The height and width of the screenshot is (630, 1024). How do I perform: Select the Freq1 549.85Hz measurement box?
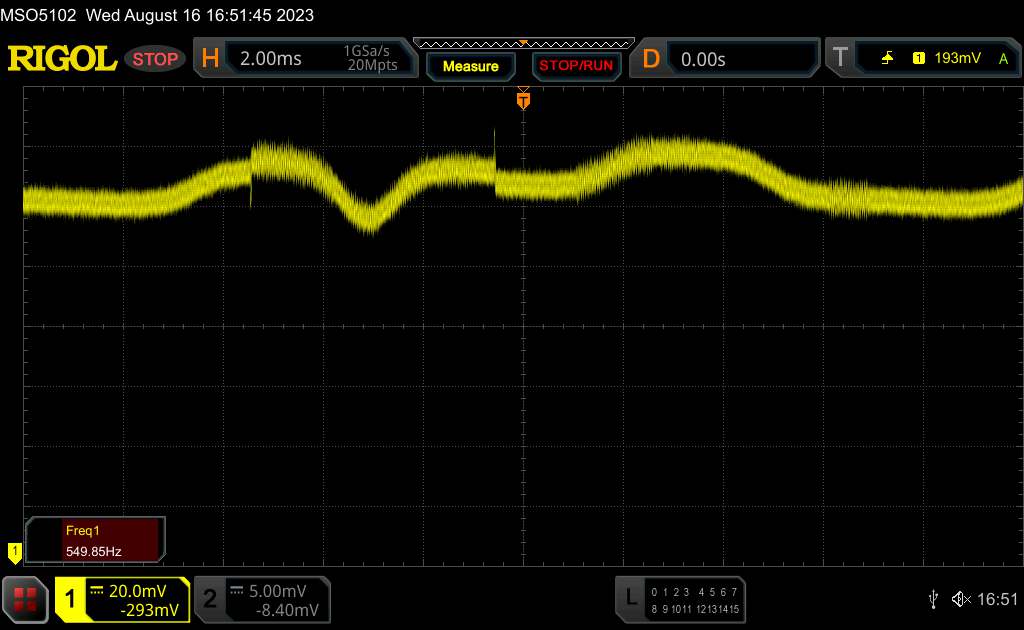pos(96,540)
